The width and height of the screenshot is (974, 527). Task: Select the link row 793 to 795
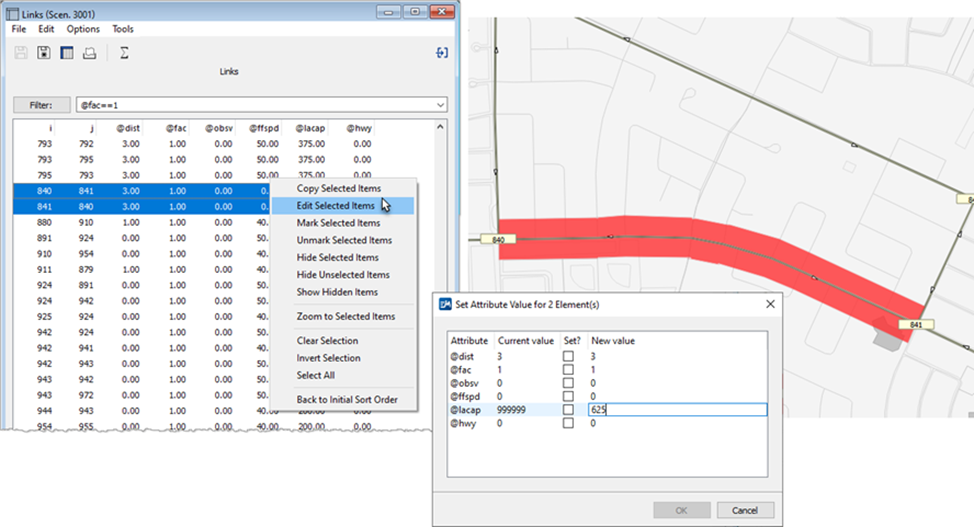[x=224, y=159]
